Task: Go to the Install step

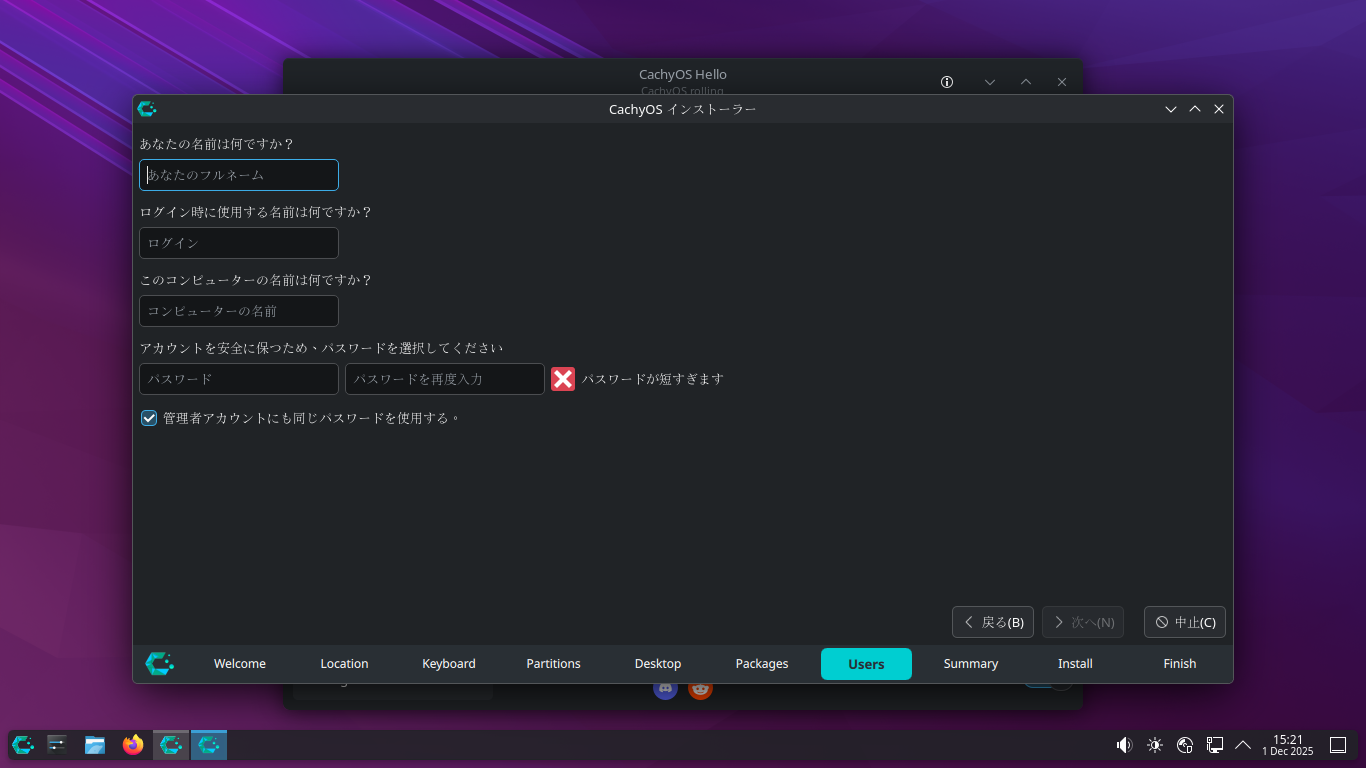Action: 1075,664
